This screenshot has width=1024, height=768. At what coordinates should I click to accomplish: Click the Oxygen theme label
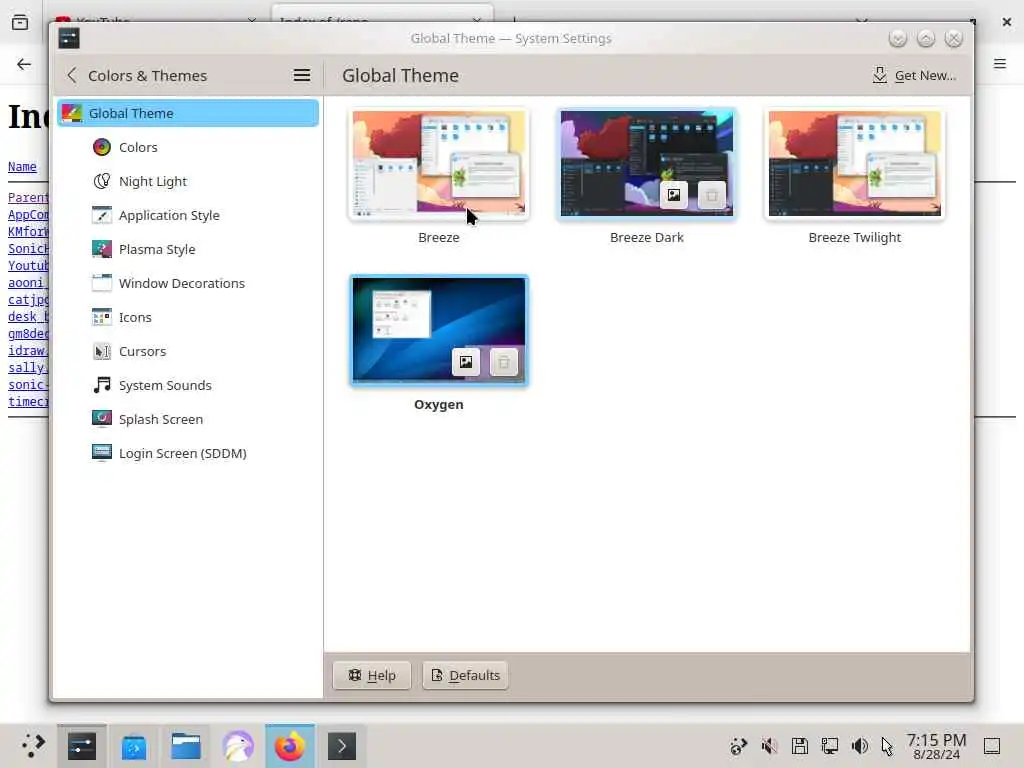(x=439, y=404)
